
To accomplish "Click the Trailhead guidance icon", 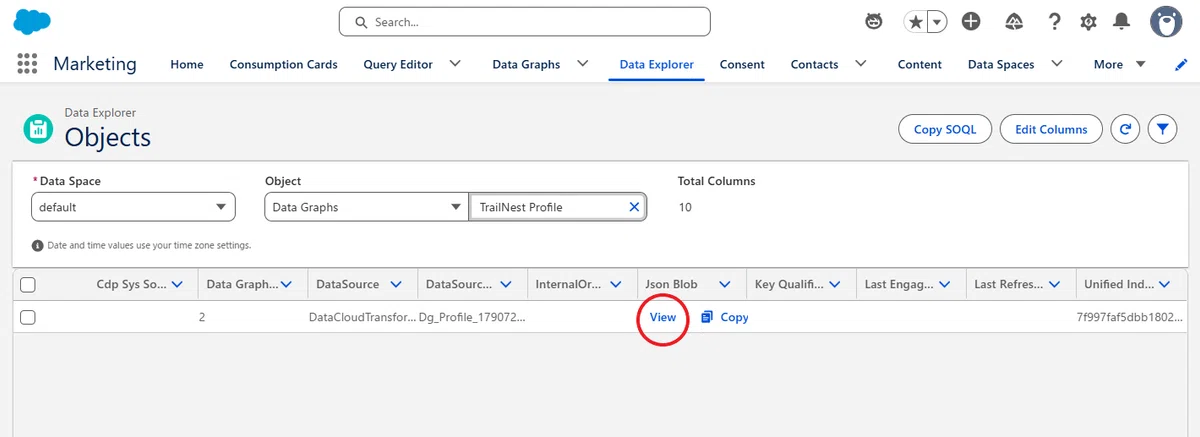I will tap(1013, 21).
